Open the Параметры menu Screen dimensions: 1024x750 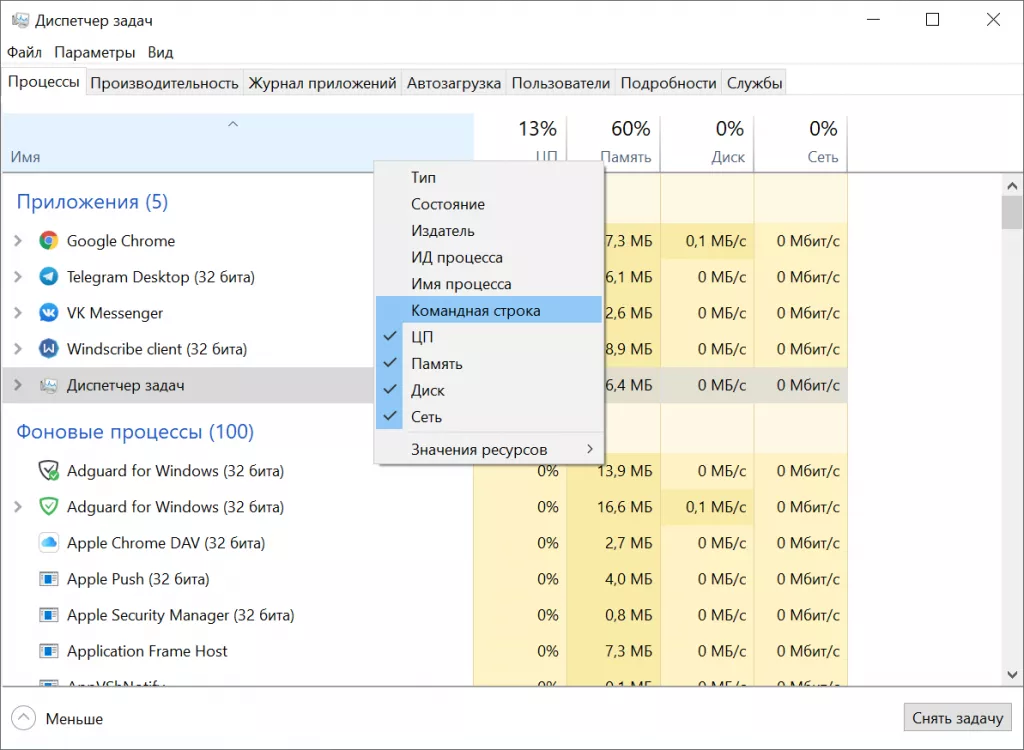click(x=94, y=52)
